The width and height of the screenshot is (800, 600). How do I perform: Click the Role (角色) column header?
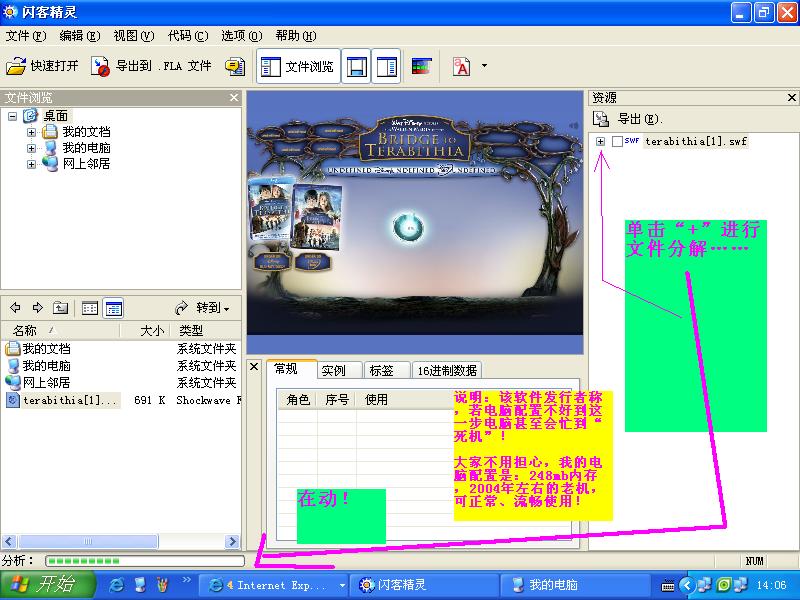point(298,399)
